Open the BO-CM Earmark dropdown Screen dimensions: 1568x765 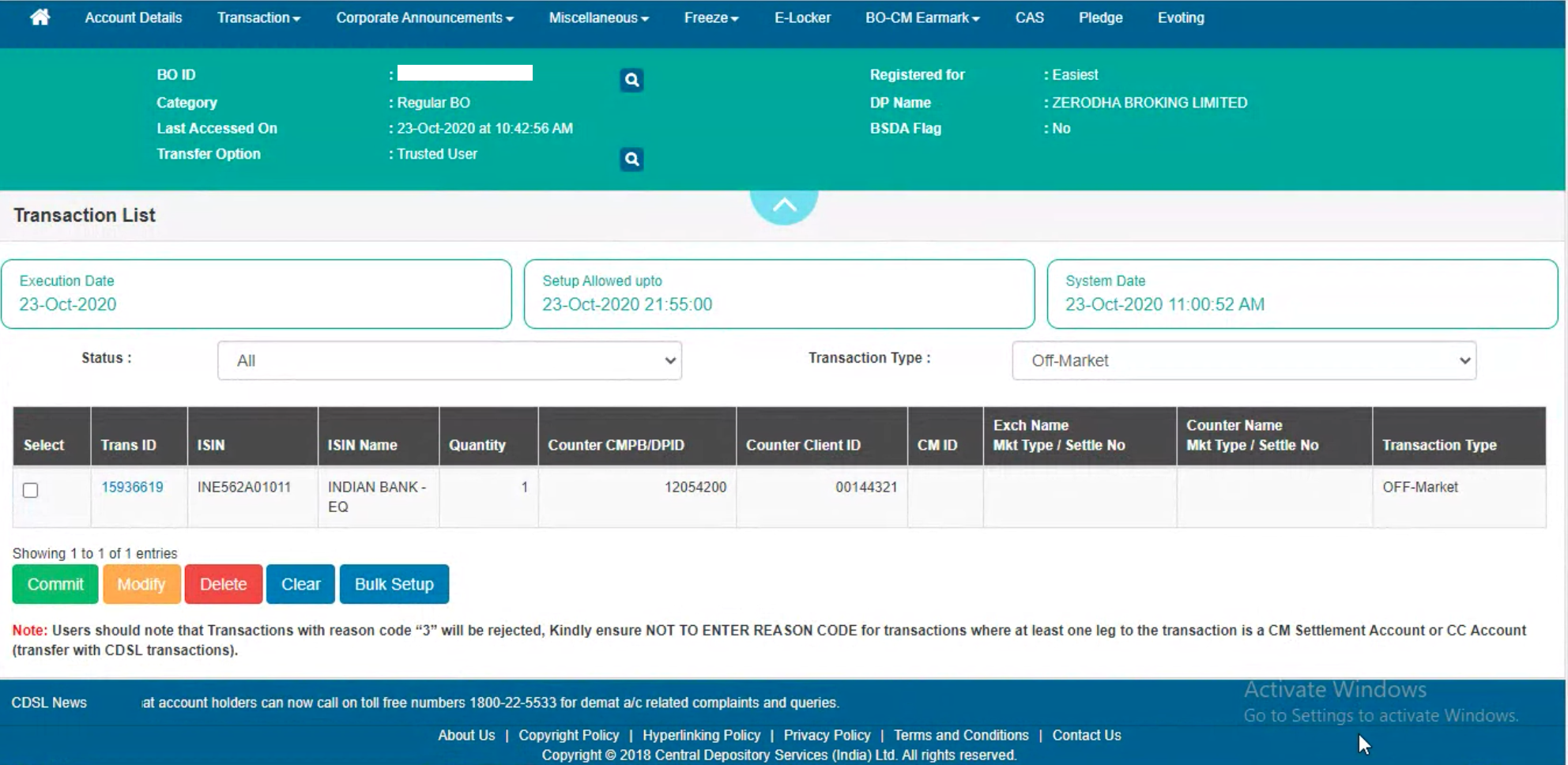(x=921, y=17)
